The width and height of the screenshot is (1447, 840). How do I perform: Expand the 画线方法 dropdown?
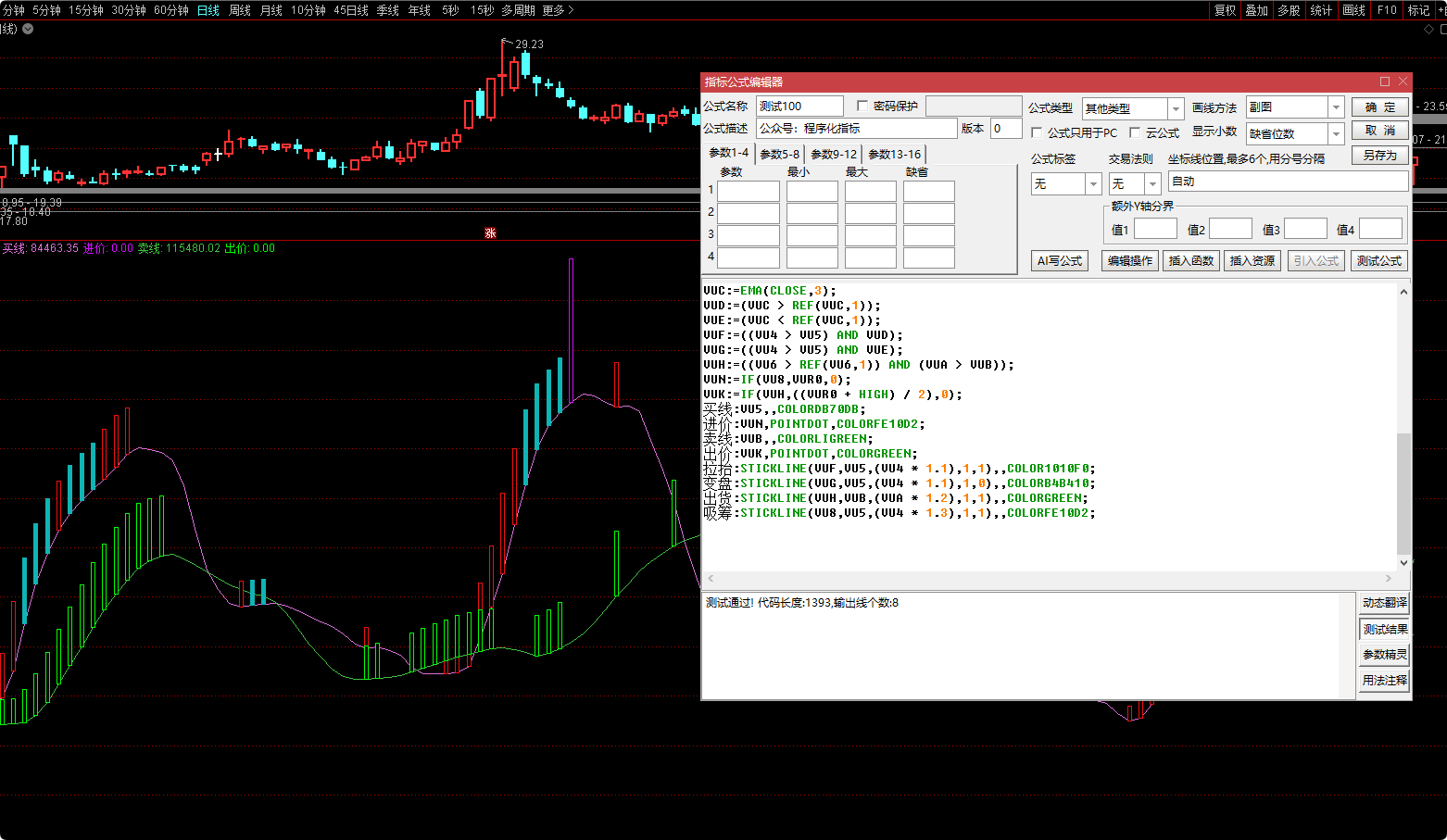point(1335,107)
